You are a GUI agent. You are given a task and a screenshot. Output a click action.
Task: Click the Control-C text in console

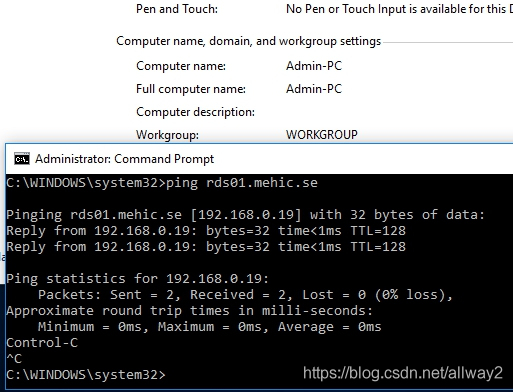[x=42, y=343]
